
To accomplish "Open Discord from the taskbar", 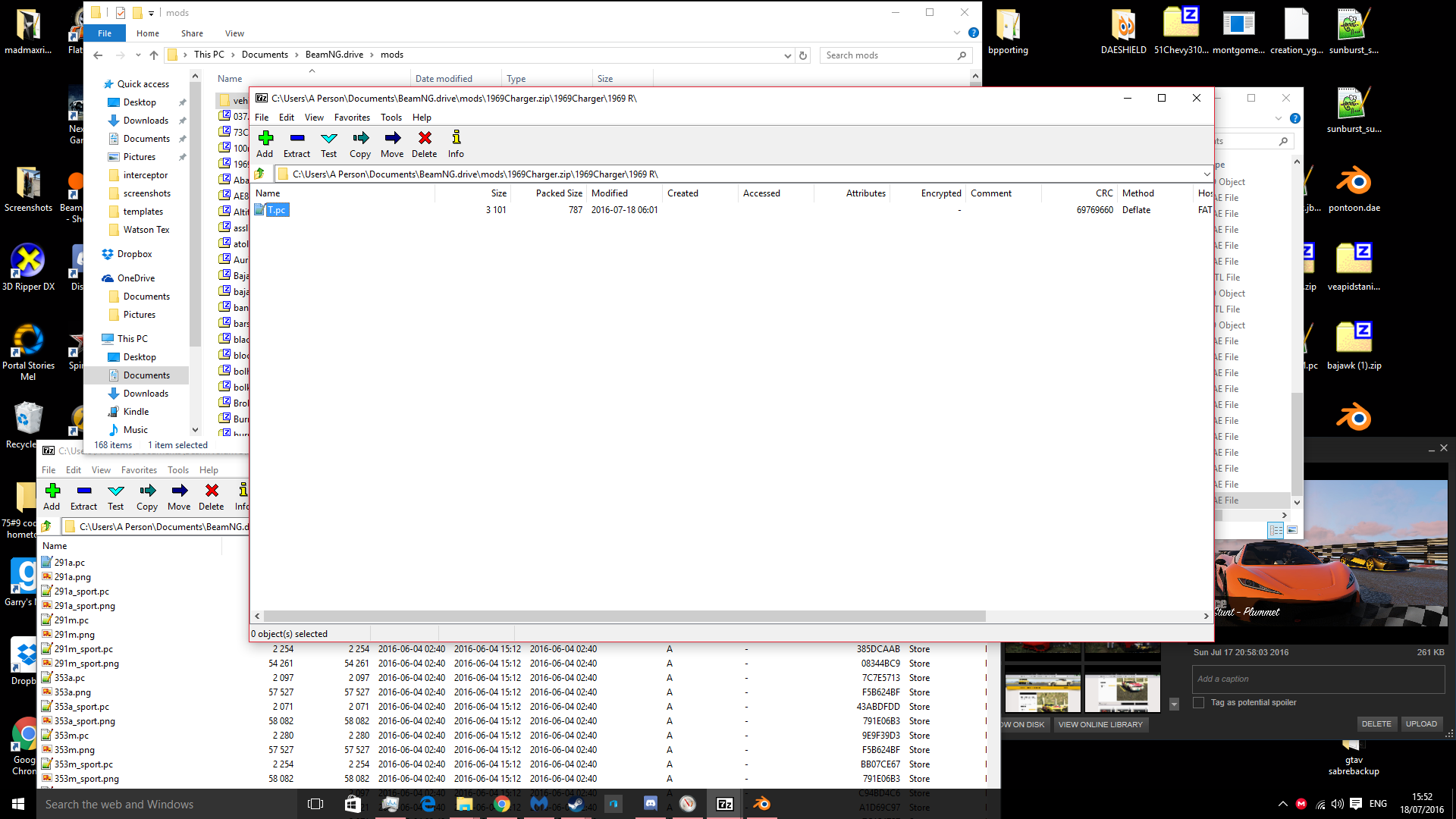I will click(650, 804).
